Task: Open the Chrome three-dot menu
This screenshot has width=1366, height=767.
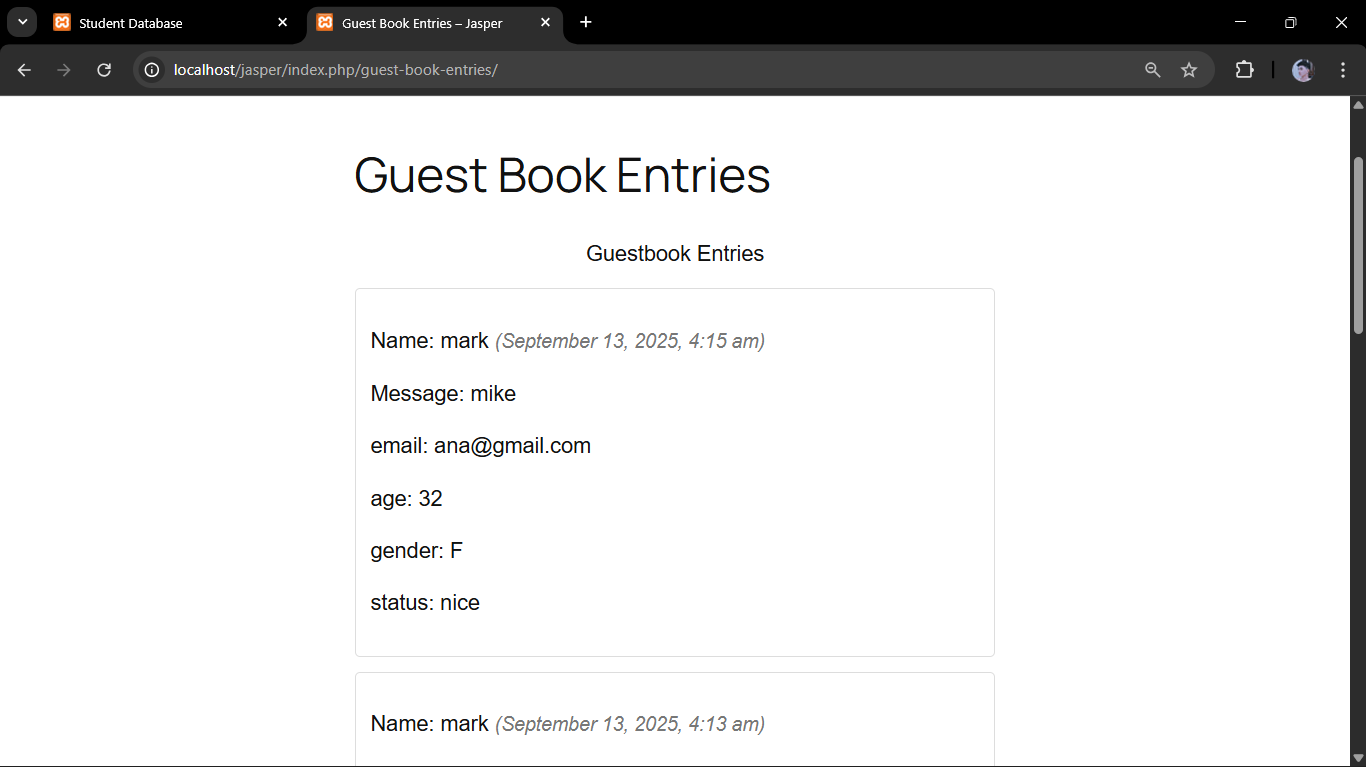Action: (1343, 70)
